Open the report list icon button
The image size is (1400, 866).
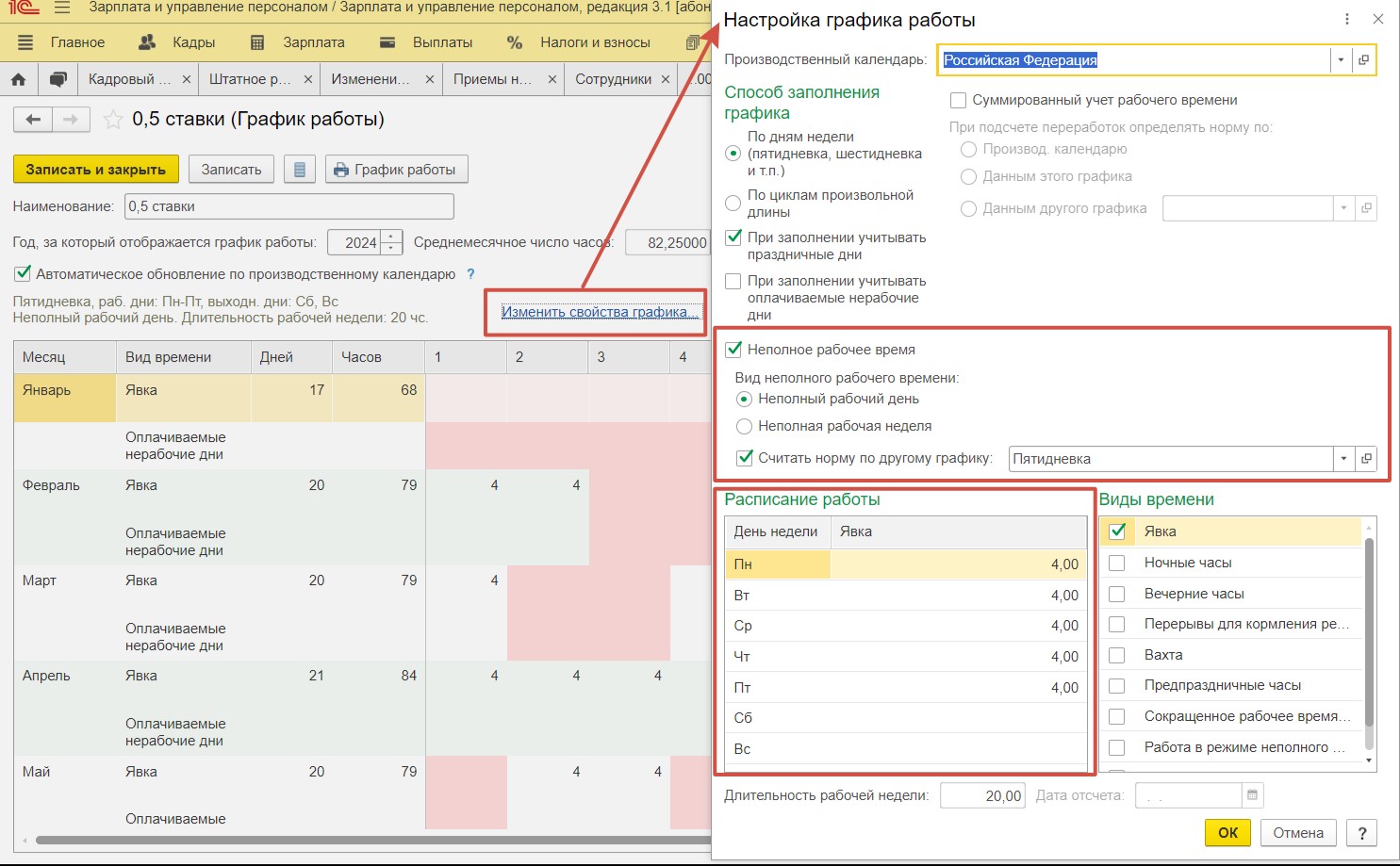click(x=300, y=170)
